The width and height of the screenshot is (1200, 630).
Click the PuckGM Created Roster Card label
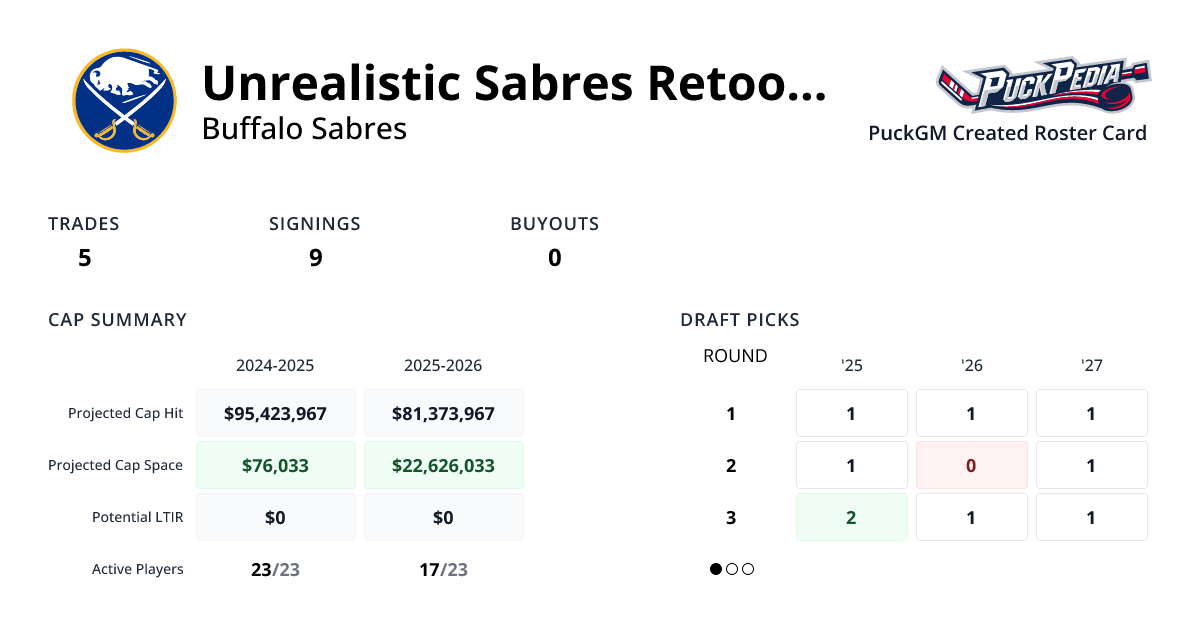(1007, 133)
